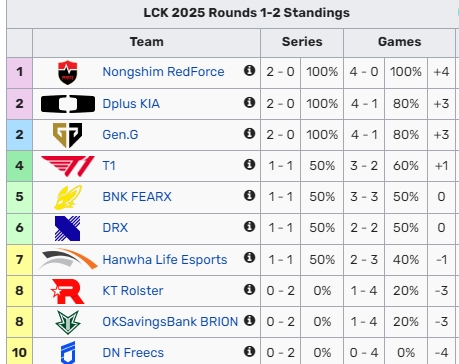
Task: Show info popup for T1
Action: pyautogui.click(x=249, y=164)
